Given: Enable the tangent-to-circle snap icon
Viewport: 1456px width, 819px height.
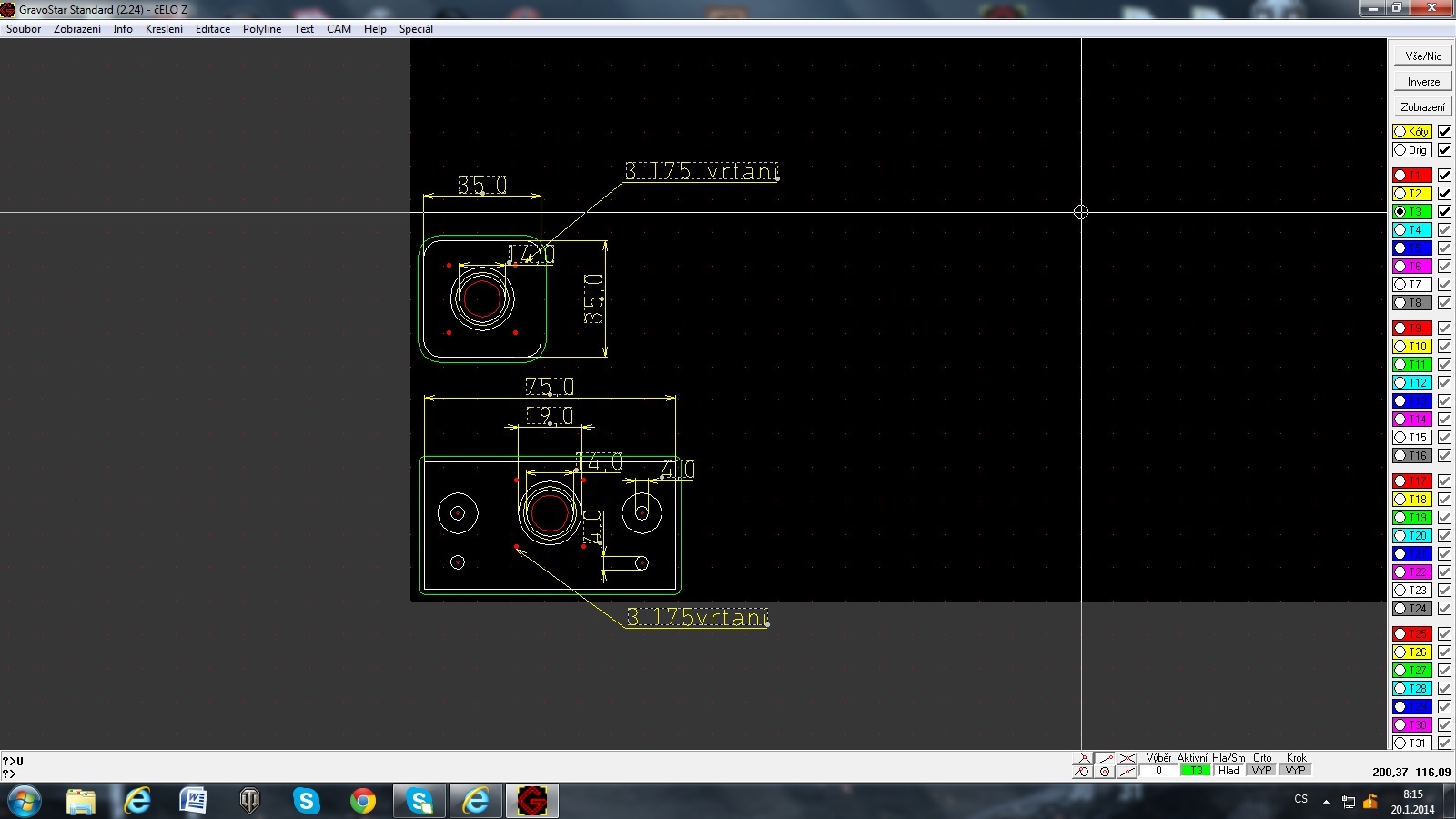Looking at the screenshot, I should pos(1083,772).
